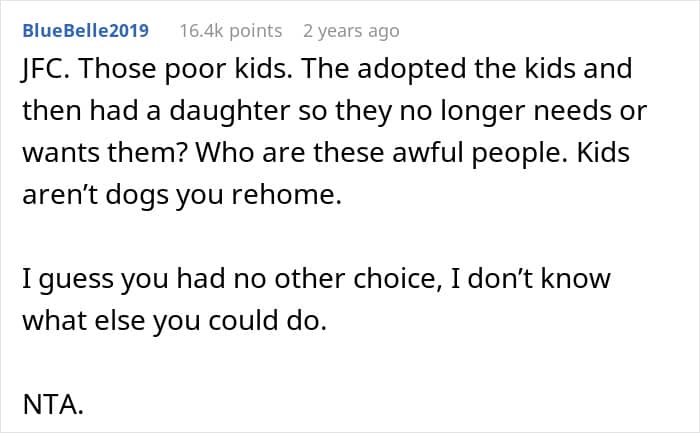Click the word 'Who' in third line

[225, 153]
